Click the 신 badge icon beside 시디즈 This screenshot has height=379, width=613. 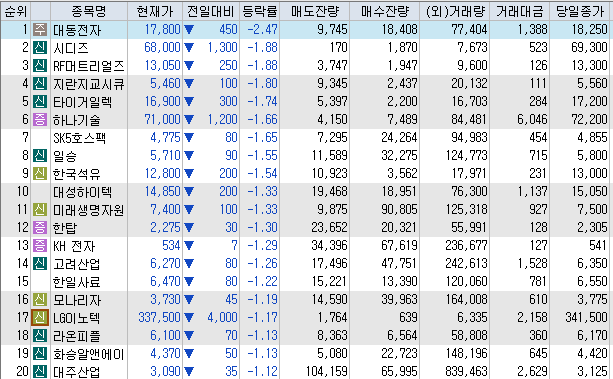39,48
